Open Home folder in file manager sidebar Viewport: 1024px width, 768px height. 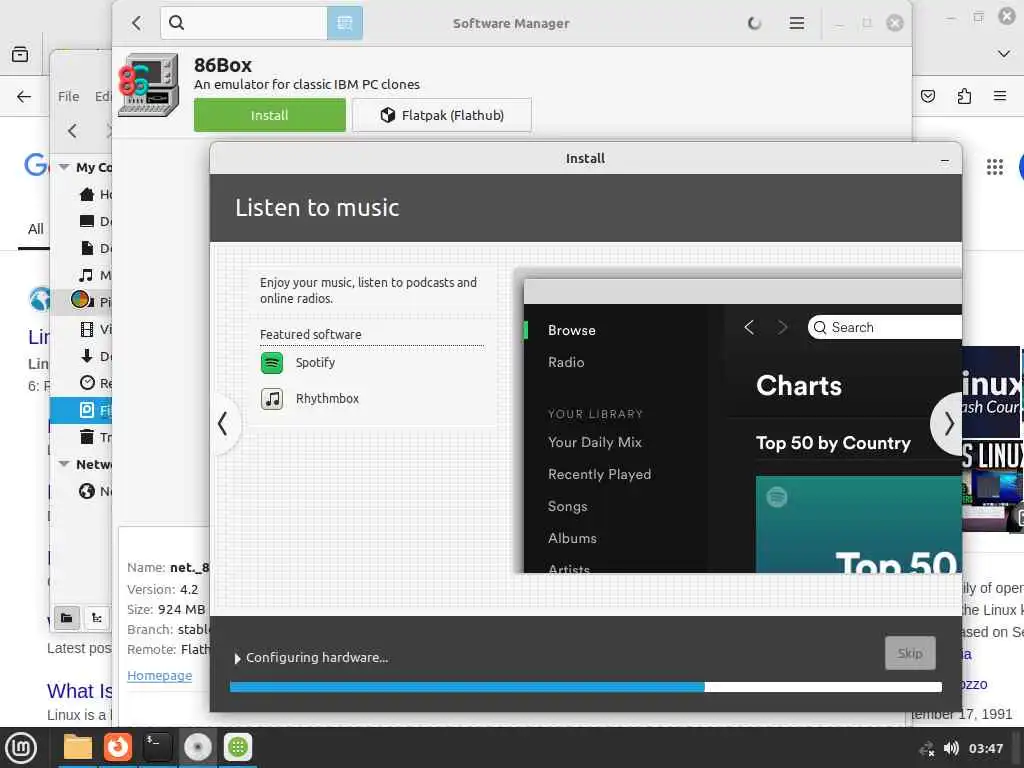[x=94, y=194]
